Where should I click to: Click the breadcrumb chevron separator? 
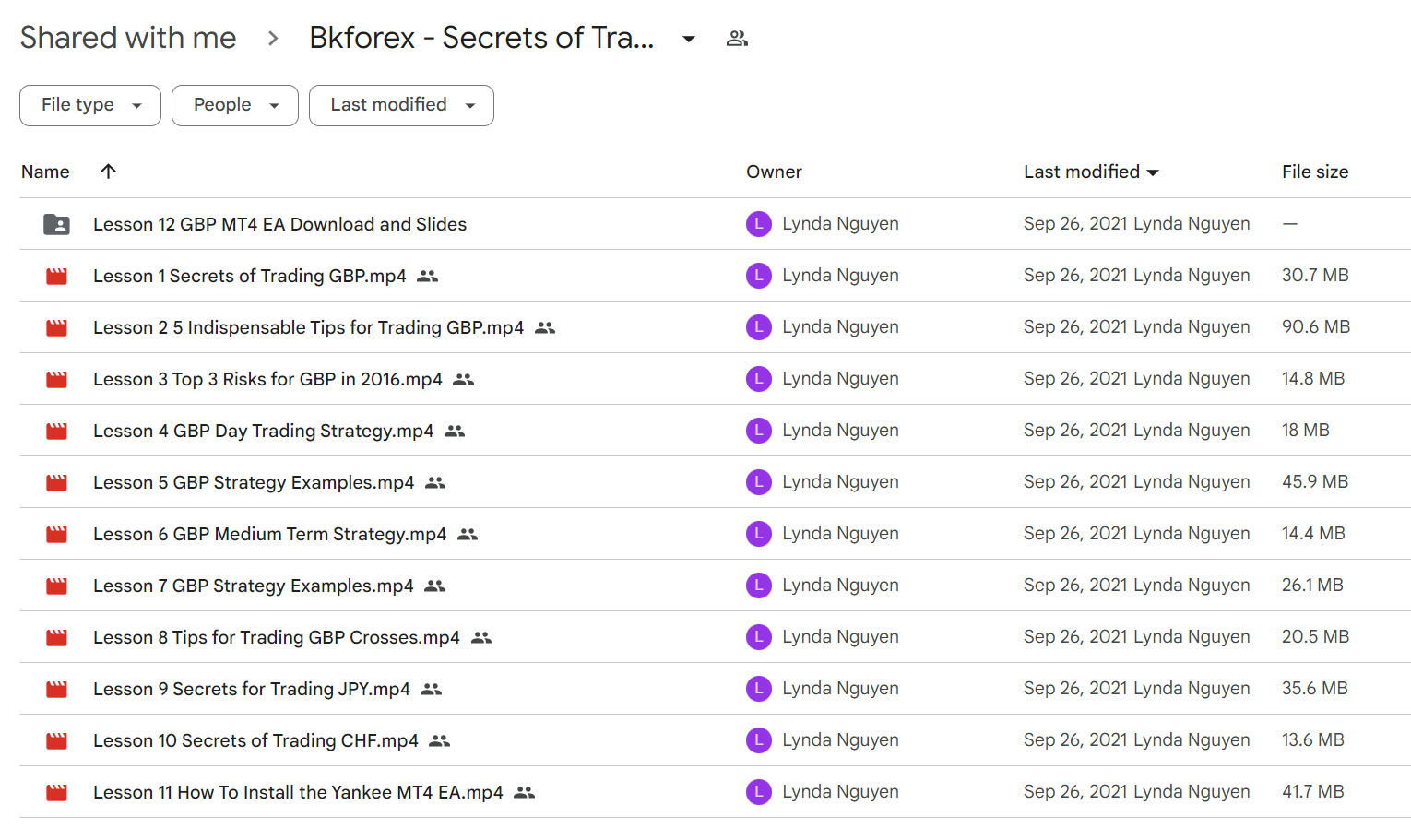point(273,39)
